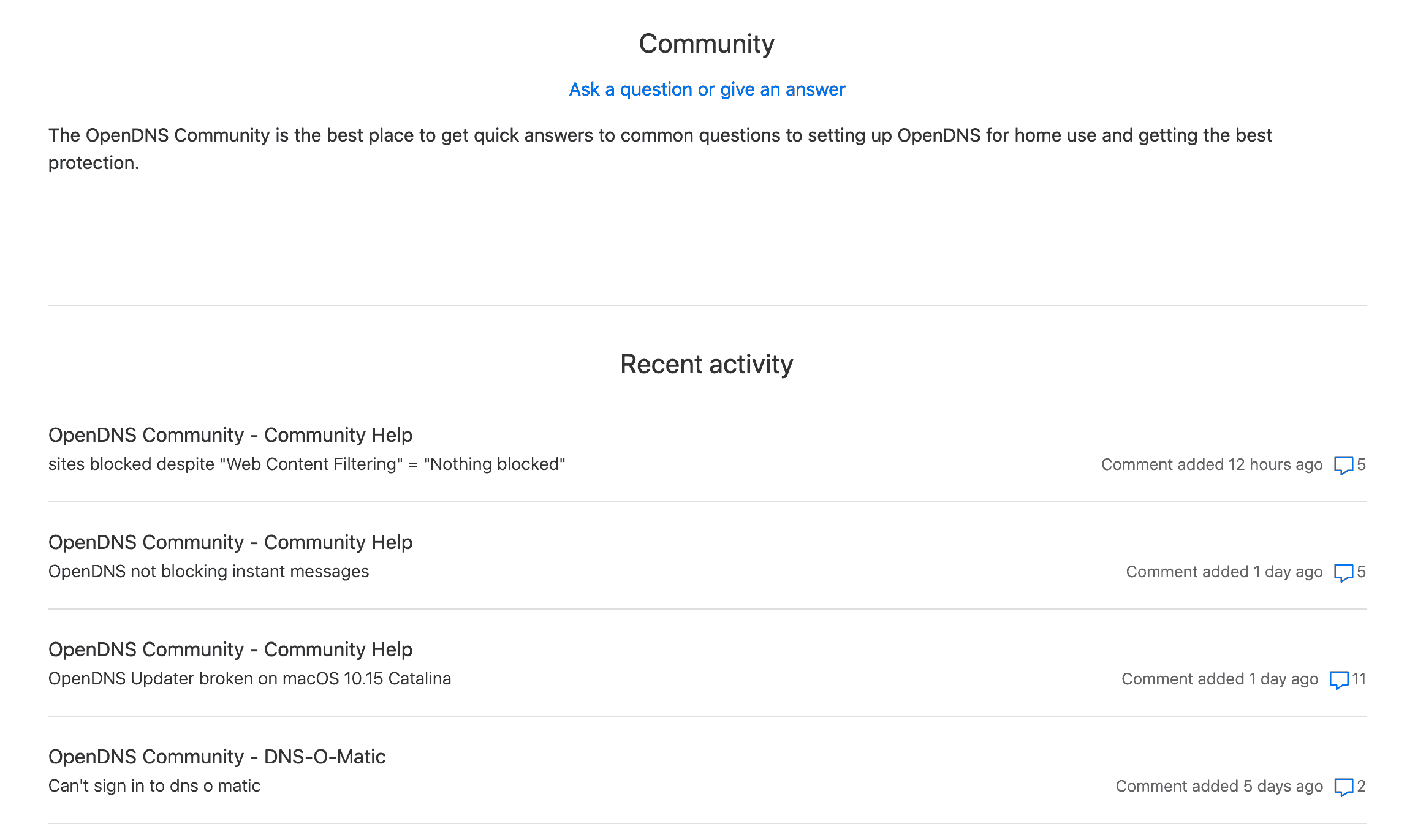Click the "Recent activity" heading
Image resolution: width=1426 pixels, height=840 pixels.
coord(706,363)
